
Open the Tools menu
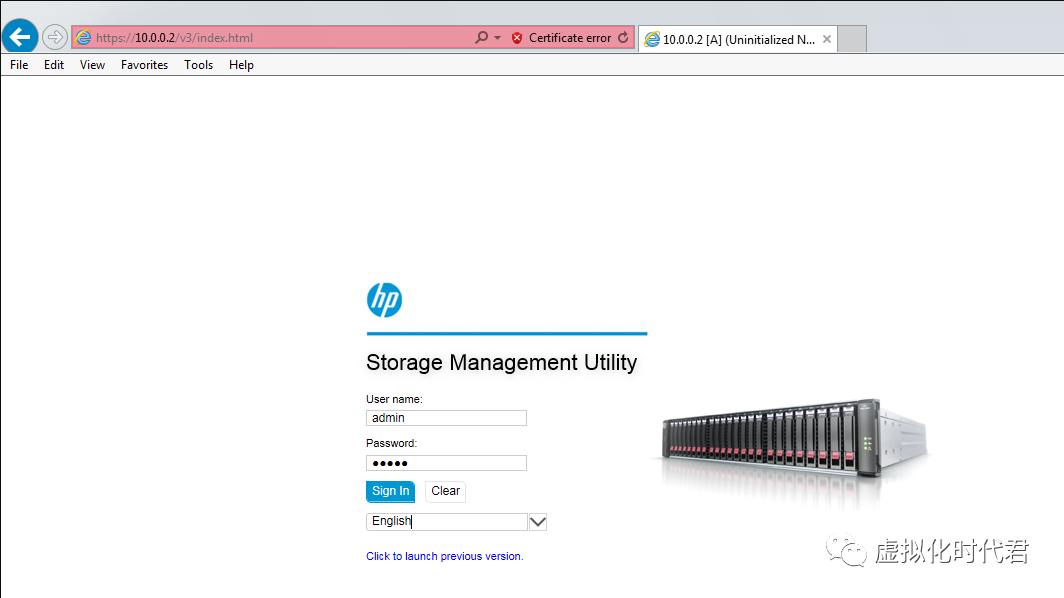(x=198, y=64)
